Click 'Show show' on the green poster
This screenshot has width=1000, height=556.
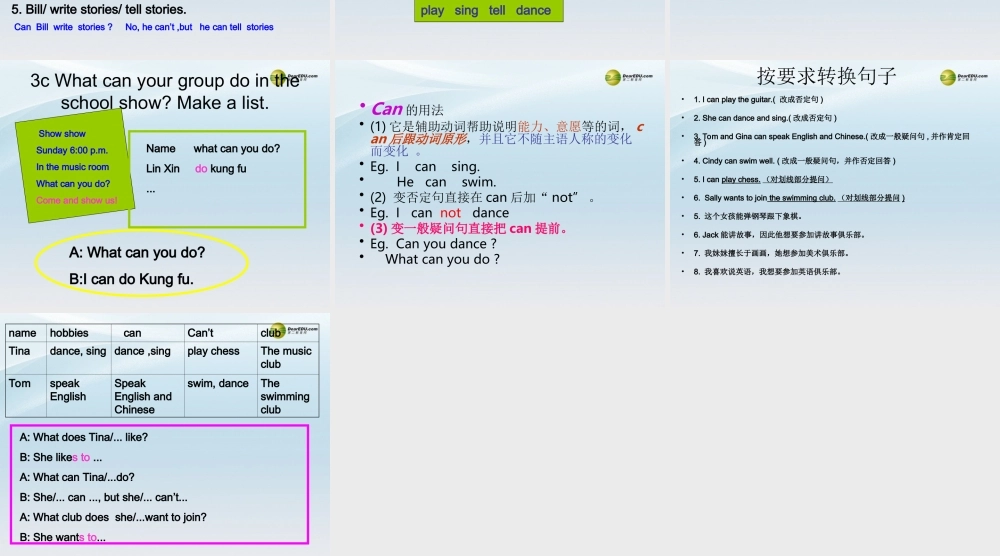pos(62,134)
